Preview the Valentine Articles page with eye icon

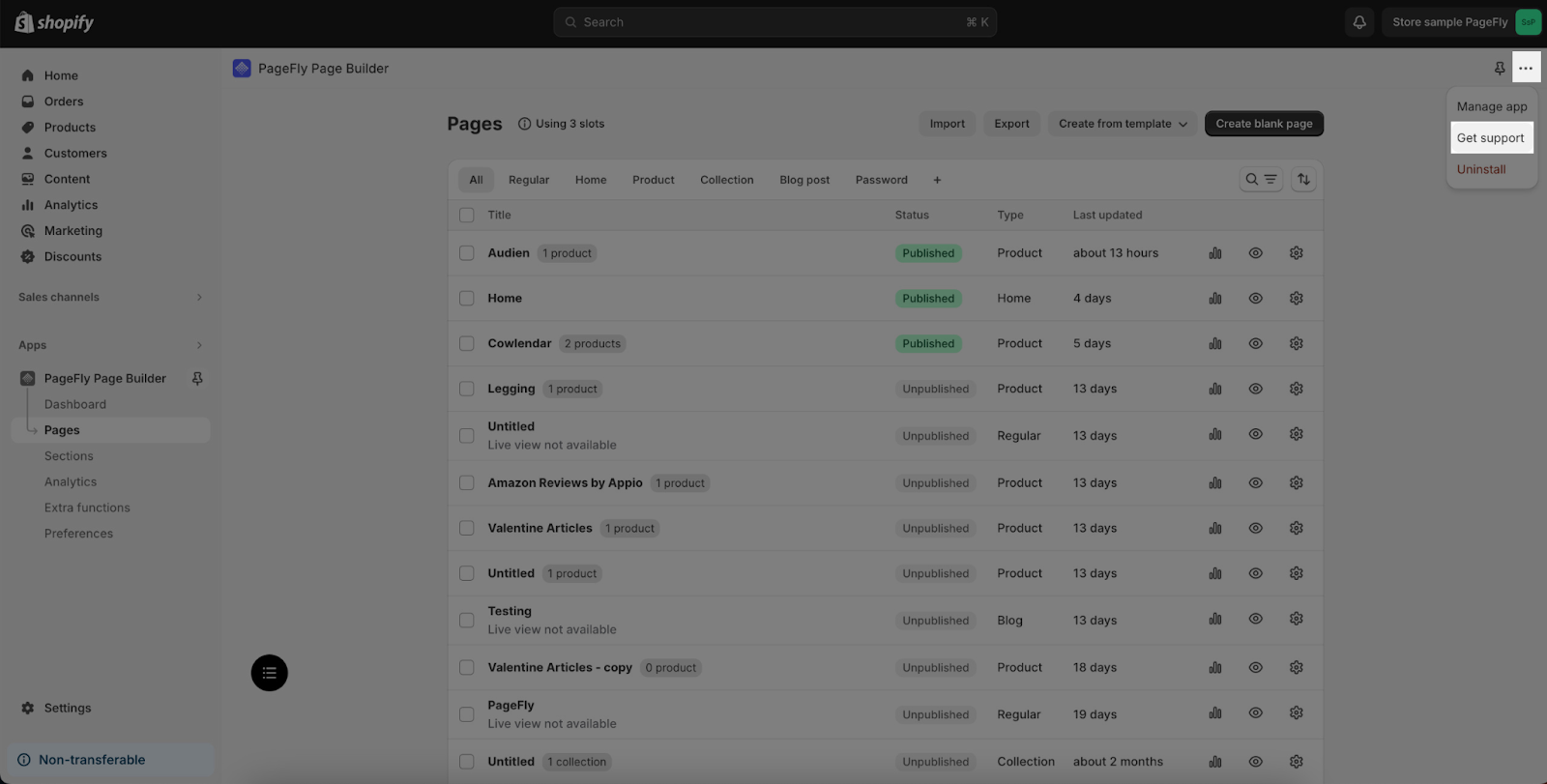tap(1256, 528)
